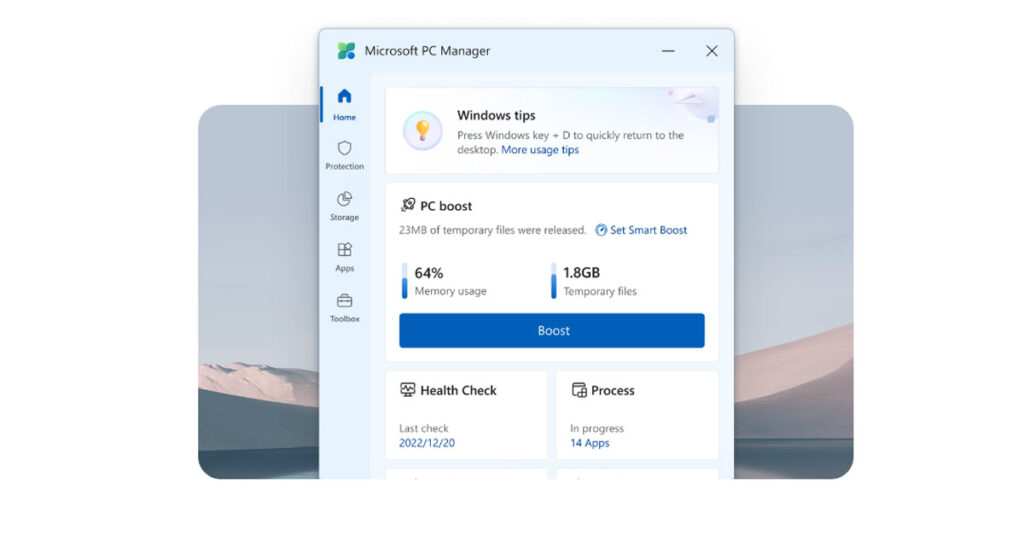Open the Storage section
Image resolution: width=1024 pixels, height=536 pixels.
[344, 206]
